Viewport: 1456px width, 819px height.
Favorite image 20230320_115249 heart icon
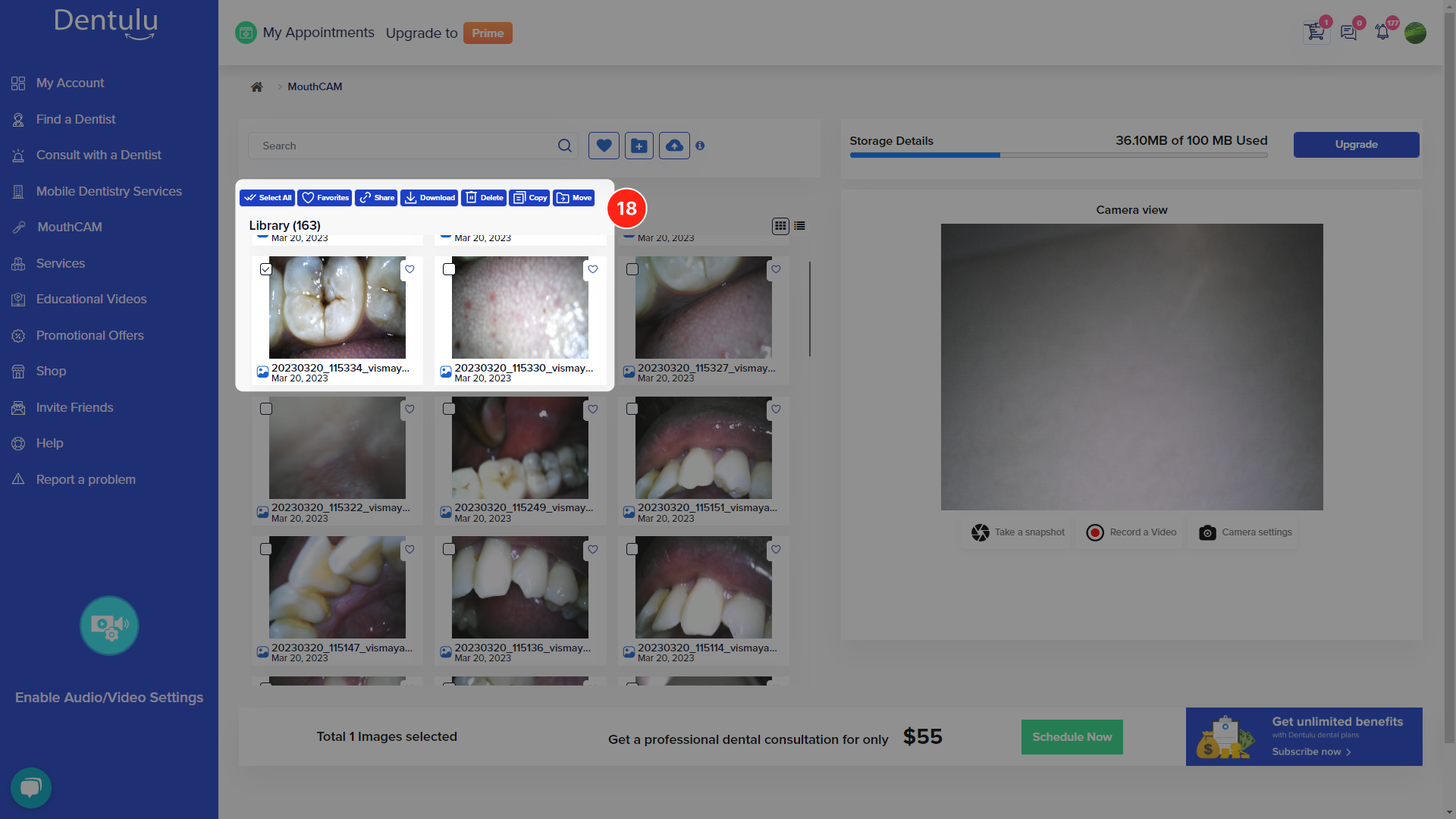click(x=593, y=409)
